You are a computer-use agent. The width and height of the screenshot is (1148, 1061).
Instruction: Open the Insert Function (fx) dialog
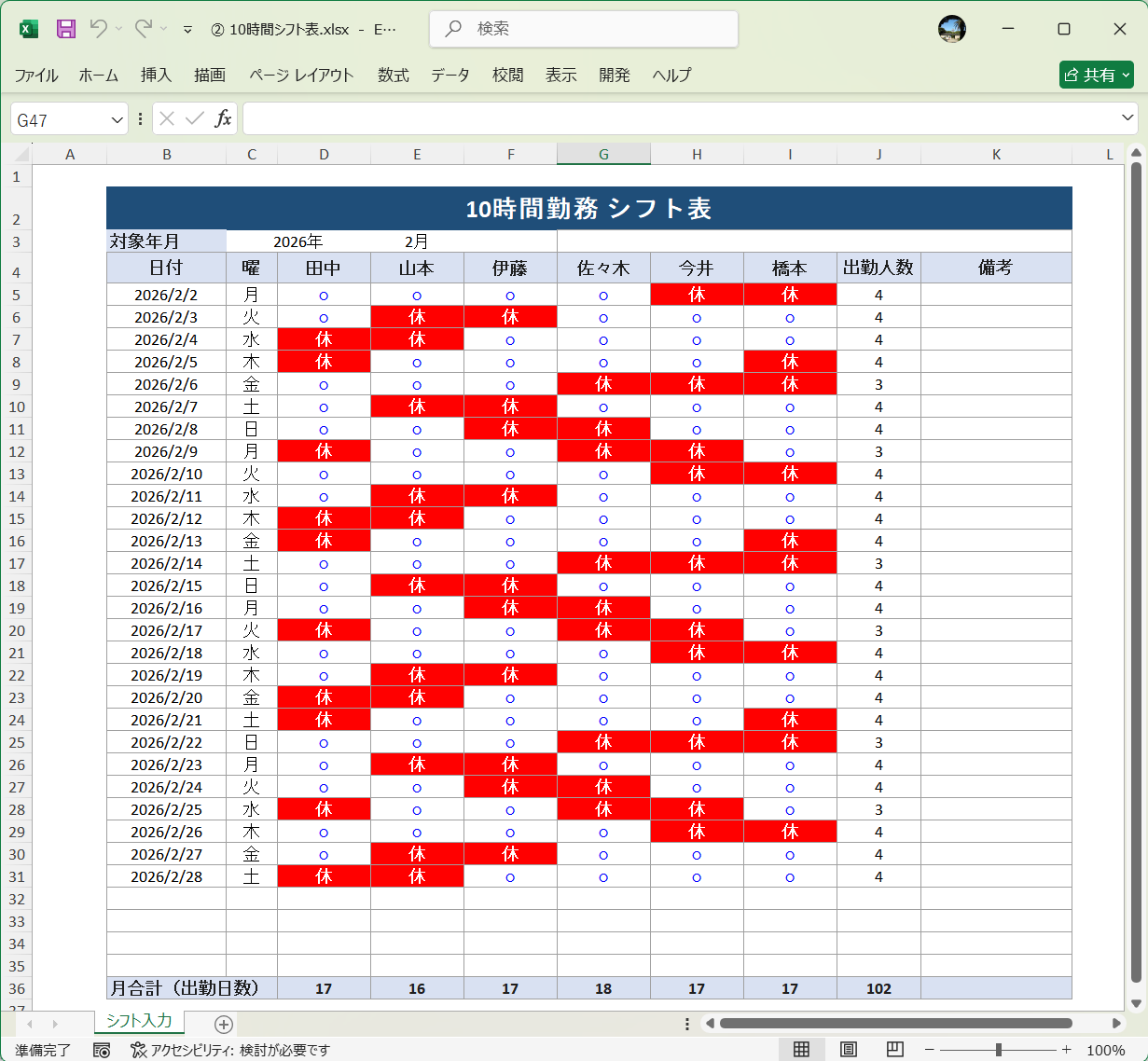point(222,118)
